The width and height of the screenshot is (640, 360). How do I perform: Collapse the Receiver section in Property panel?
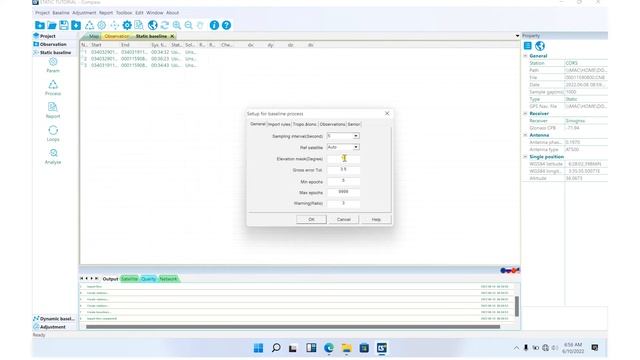point(526,113)
